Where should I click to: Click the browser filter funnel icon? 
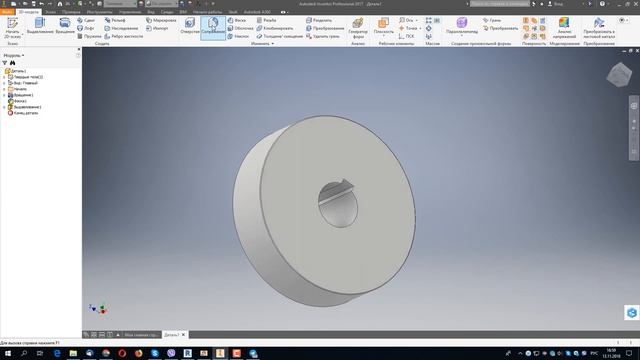[x=4, y=63]
